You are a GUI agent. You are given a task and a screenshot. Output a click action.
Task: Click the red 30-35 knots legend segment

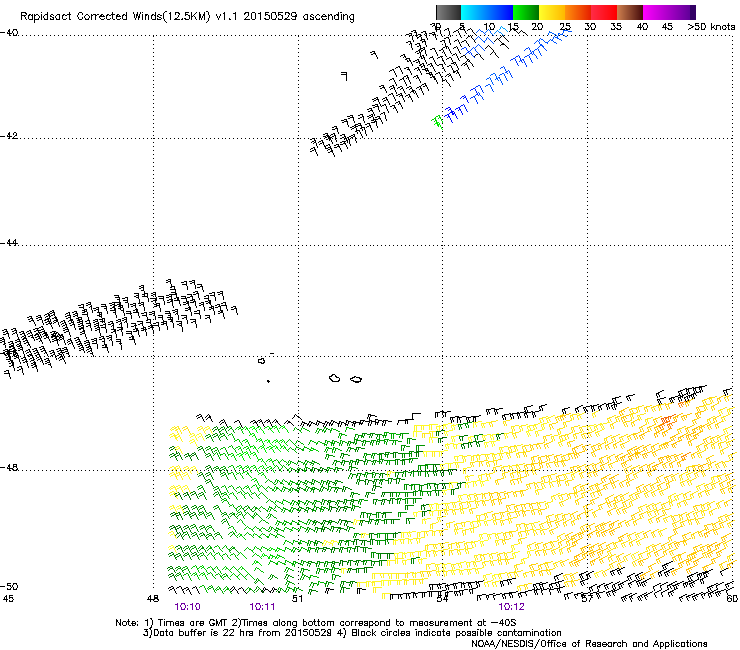coord(604,12)
